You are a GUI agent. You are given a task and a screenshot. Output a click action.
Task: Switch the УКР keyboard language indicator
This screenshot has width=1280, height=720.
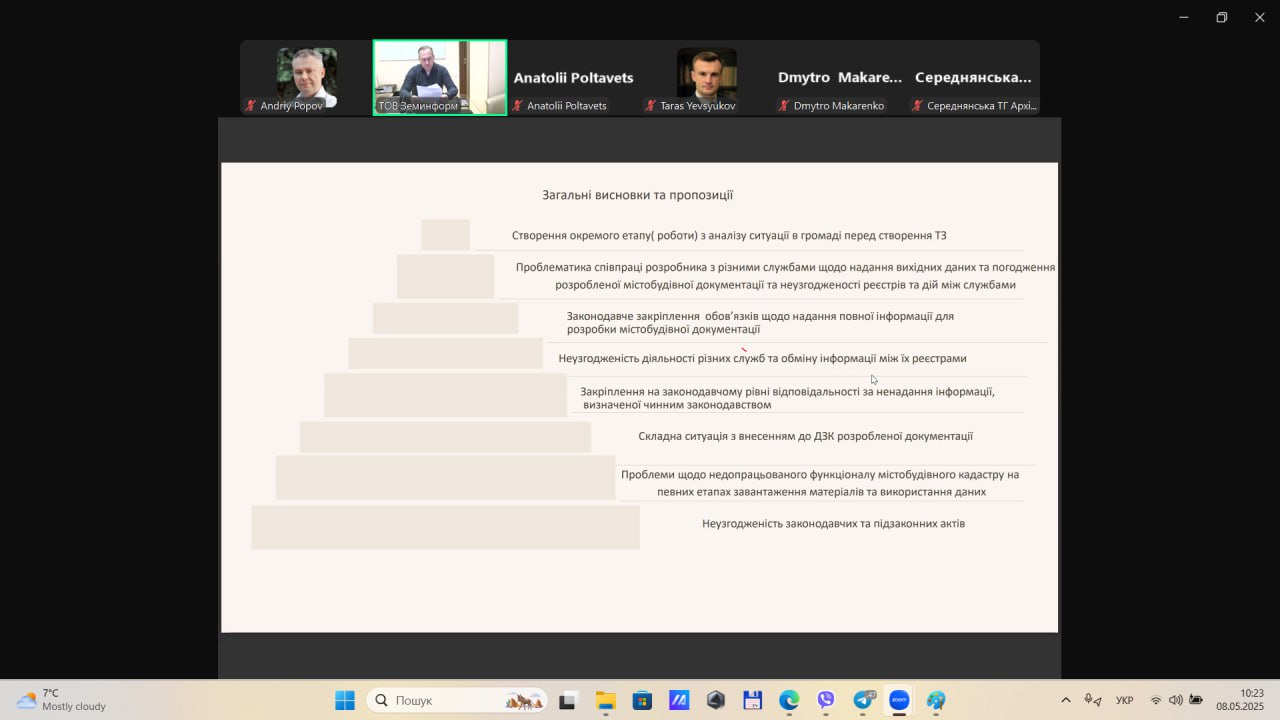(x=1124, y=700)
